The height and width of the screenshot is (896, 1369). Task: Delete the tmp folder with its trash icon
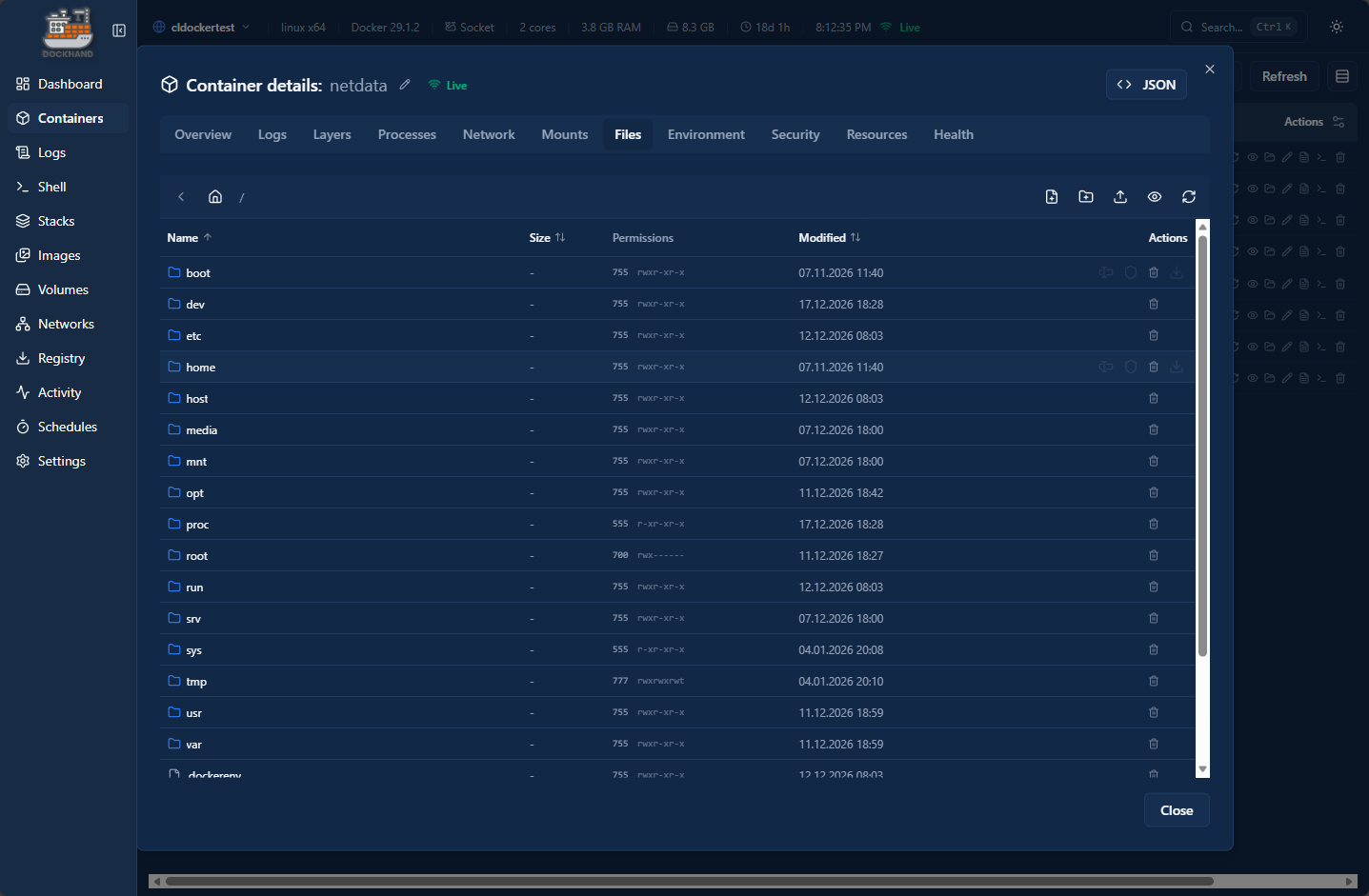click(1153, 681)
